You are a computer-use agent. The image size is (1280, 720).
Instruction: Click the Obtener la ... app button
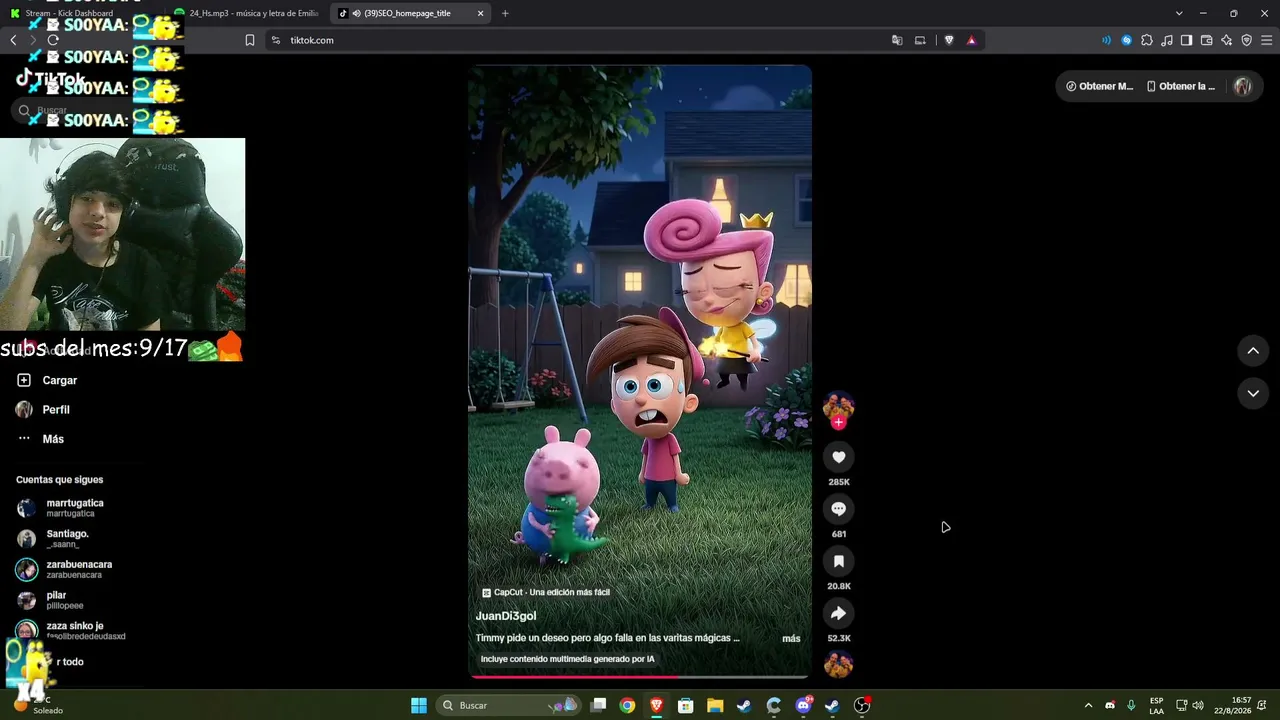point(1181,86)
